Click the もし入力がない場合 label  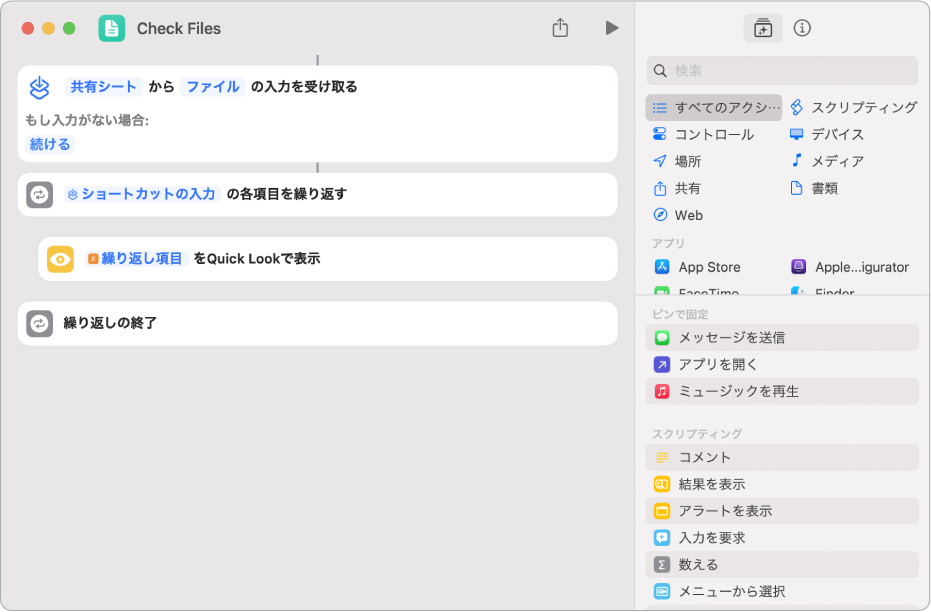pos(87,120)
